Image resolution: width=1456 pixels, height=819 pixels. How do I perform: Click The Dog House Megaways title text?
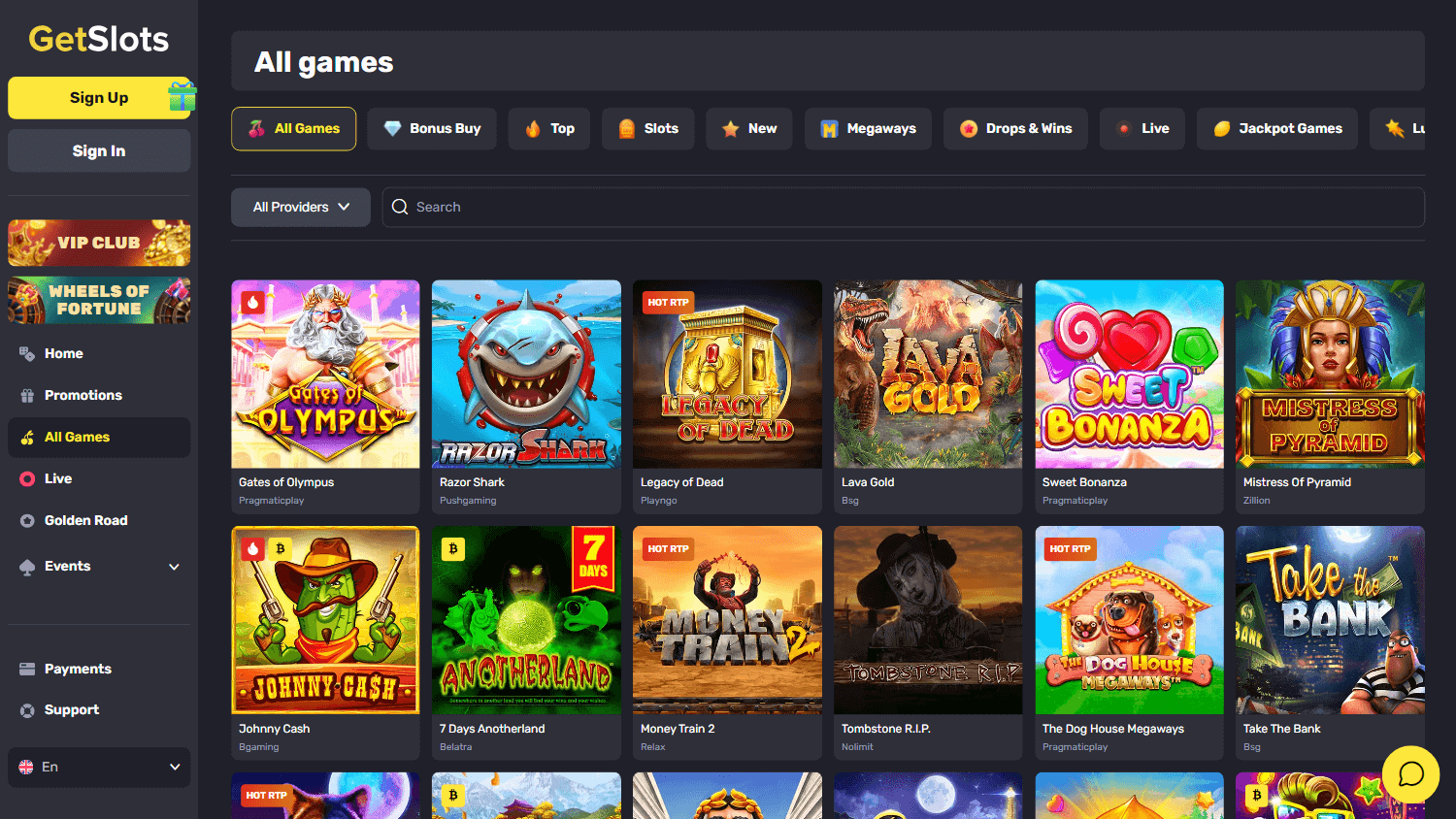point(1113,729)
